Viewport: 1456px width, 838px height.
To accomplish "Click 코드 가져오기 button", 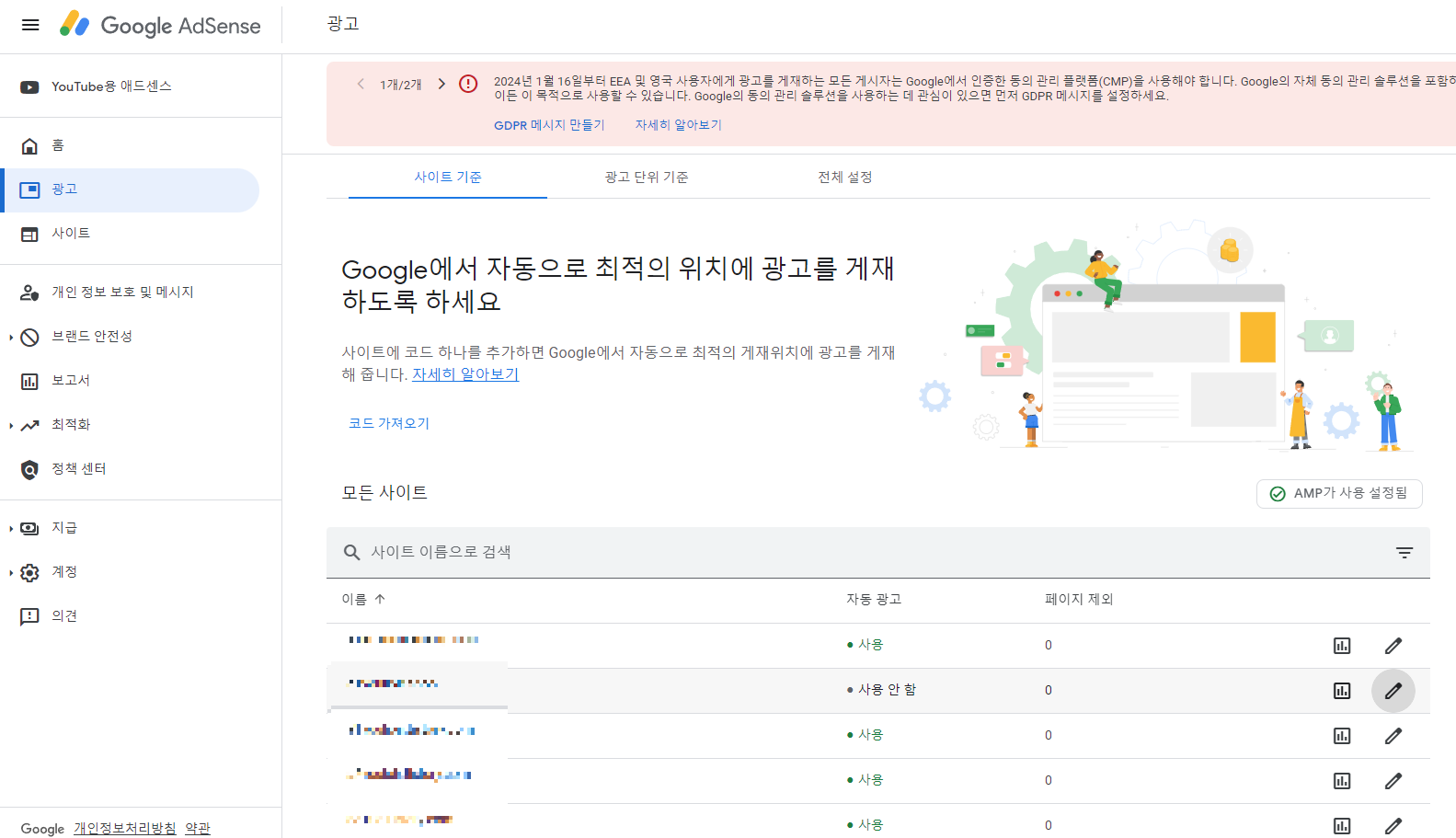I will click(x=389, y=423).
